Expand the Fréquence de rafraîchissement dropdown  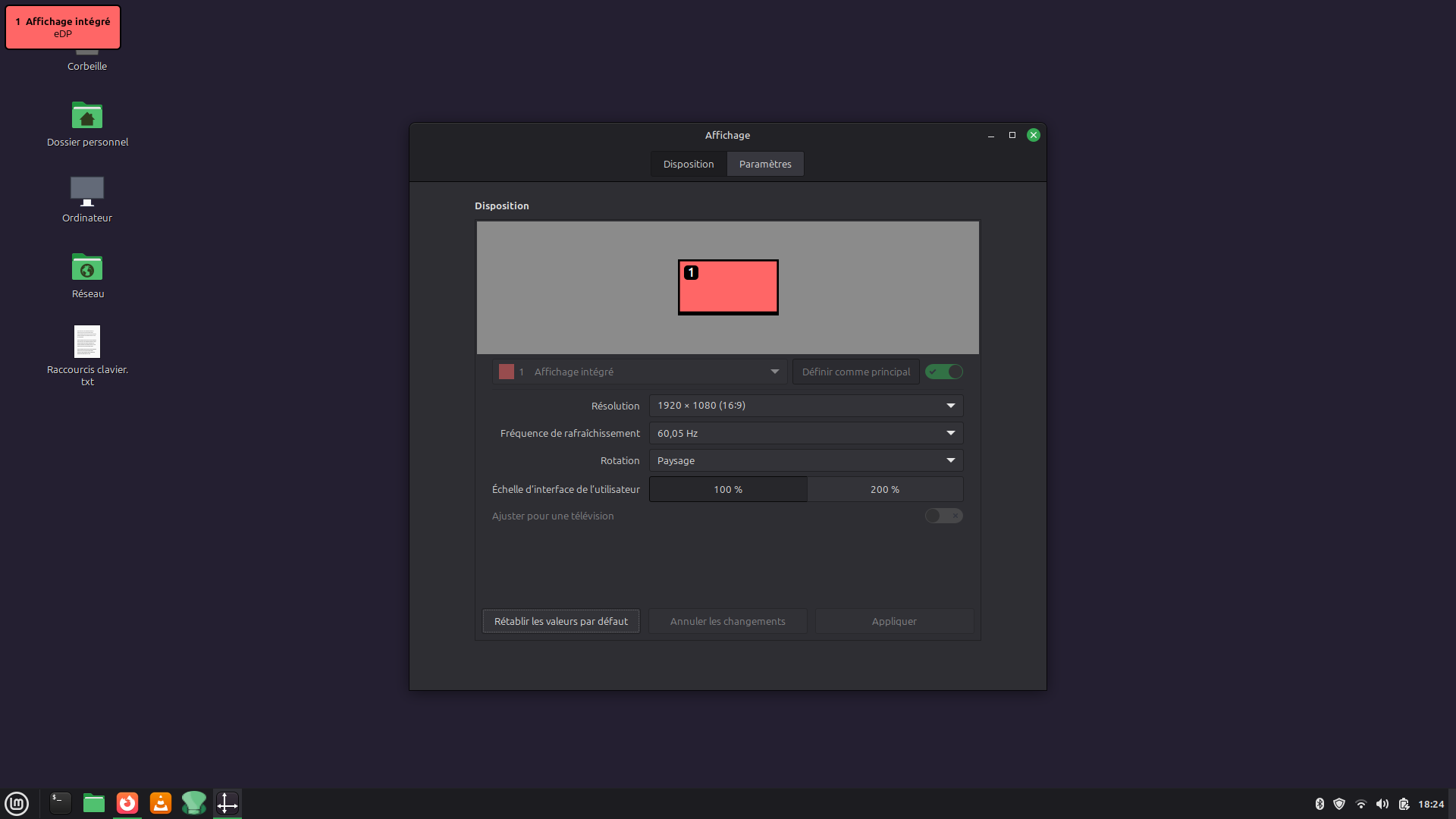[x=806, y=433]
